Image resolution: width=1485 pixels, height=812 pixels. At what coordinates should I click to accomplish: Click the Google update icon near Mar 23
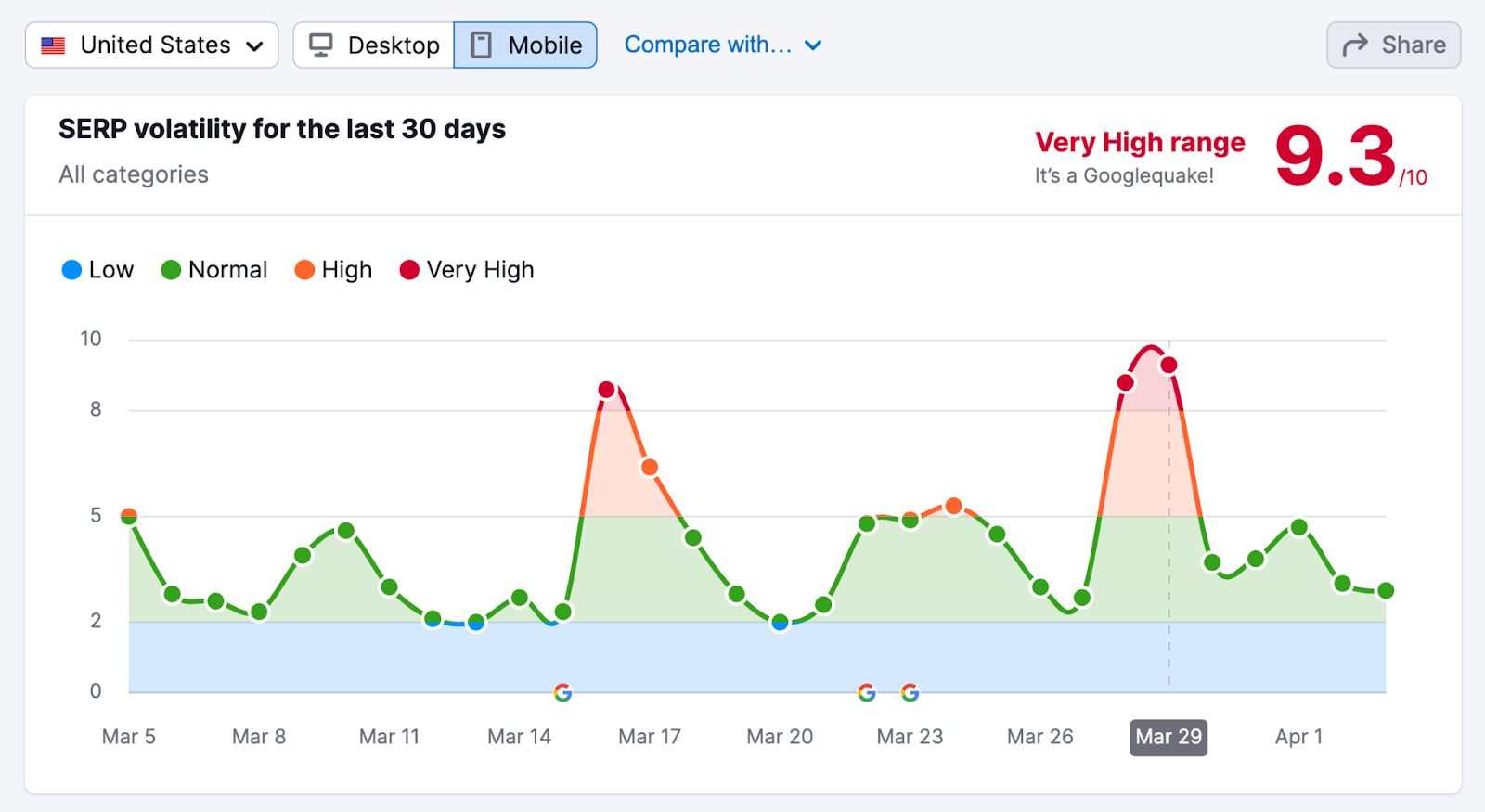910,692
